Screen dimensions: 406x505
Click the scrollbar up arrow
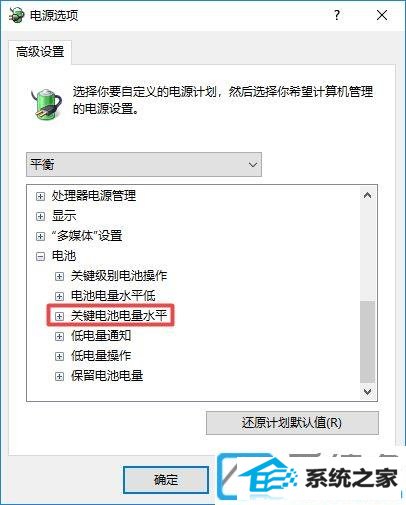[x=367, y=196]
